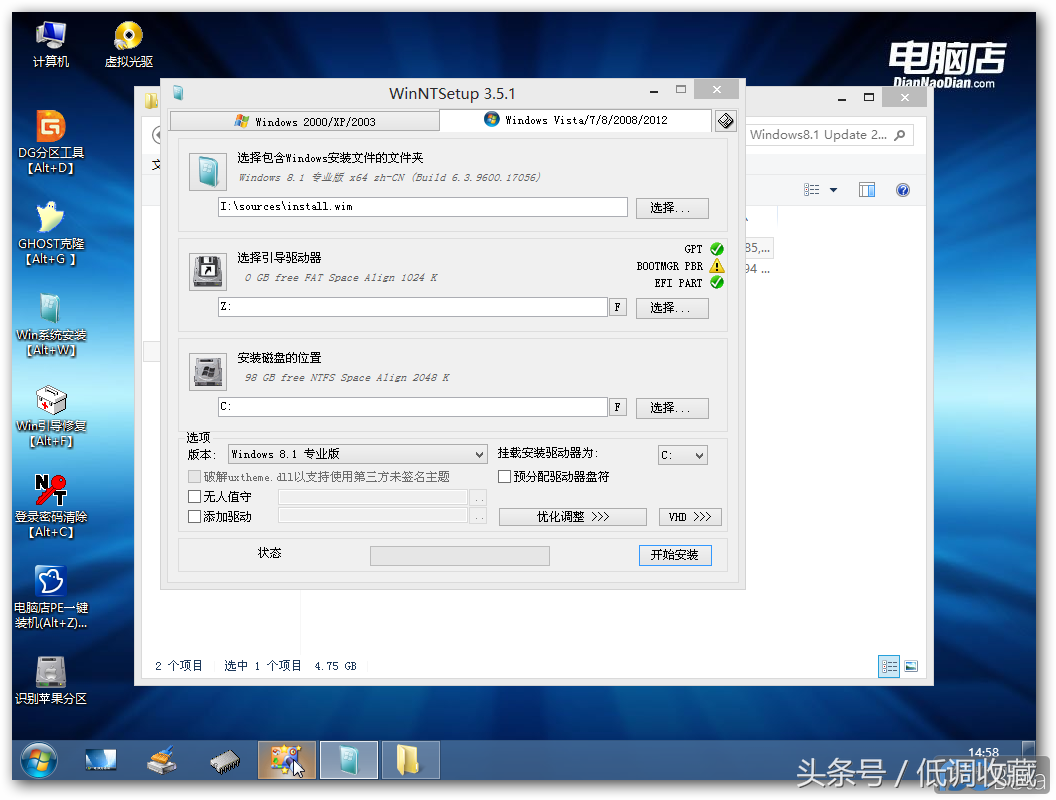The image size is (1056, 800).
Task: Click 选择 for boot drive Z:
Action: click(x=671, y=308)
